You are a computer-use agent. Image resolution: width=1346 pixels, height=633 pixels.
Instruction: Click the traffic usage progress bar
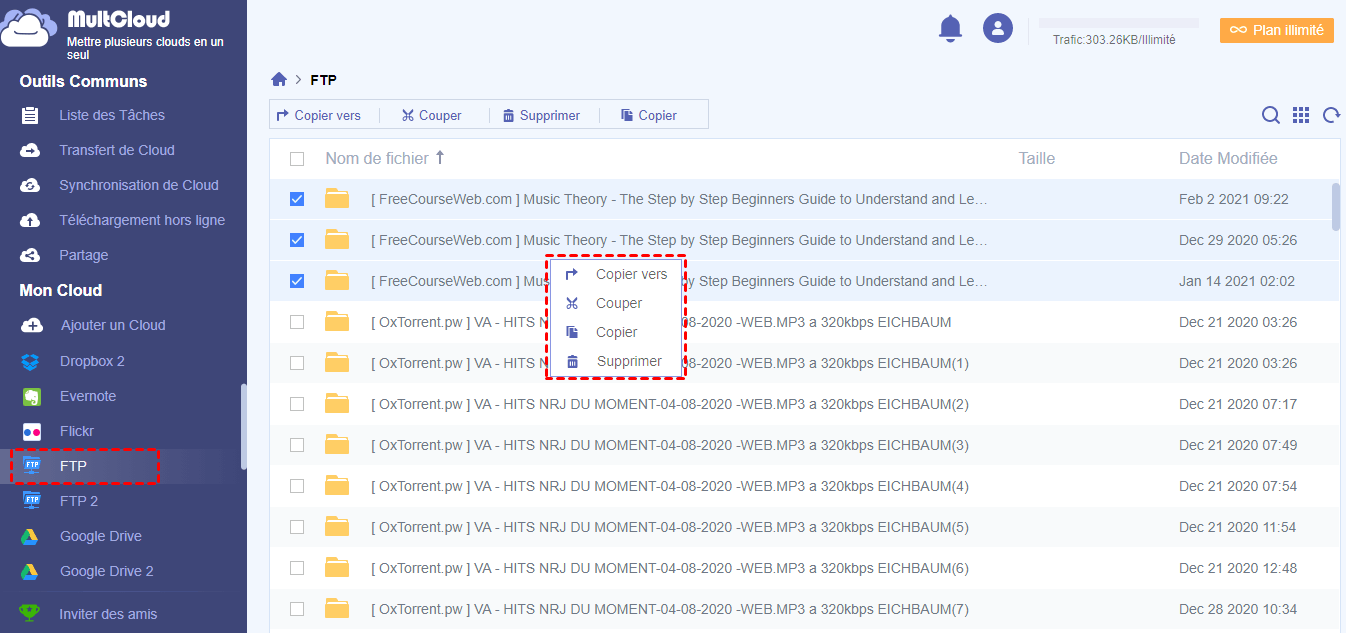pos(1118,23)
